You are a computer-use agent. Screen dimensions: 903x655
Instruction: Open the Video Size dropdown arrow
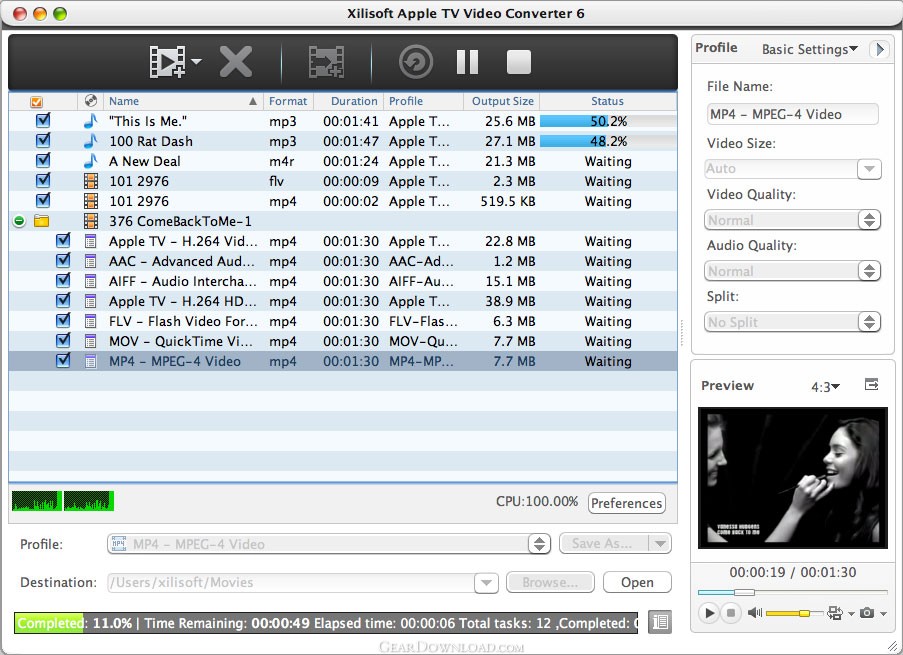click(x=869, y=169)
